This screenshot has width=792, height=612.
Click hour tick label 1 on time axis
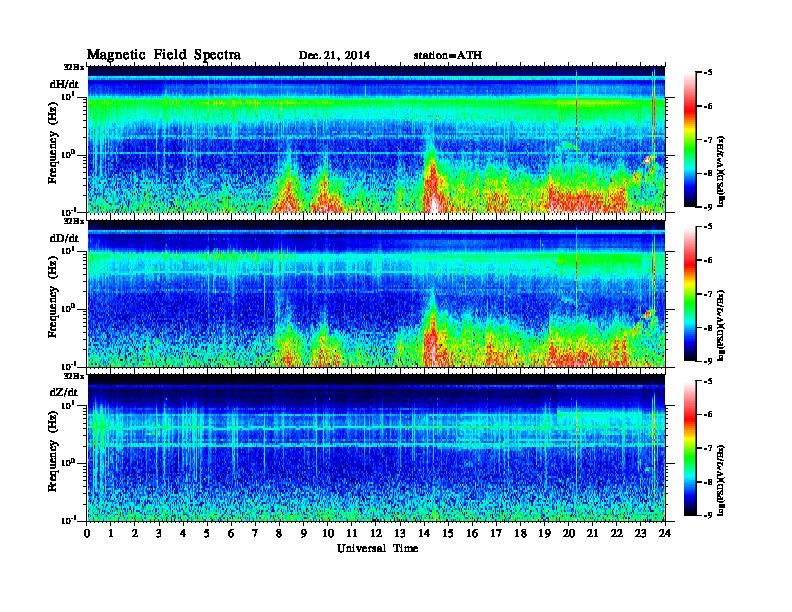(111, 533)
